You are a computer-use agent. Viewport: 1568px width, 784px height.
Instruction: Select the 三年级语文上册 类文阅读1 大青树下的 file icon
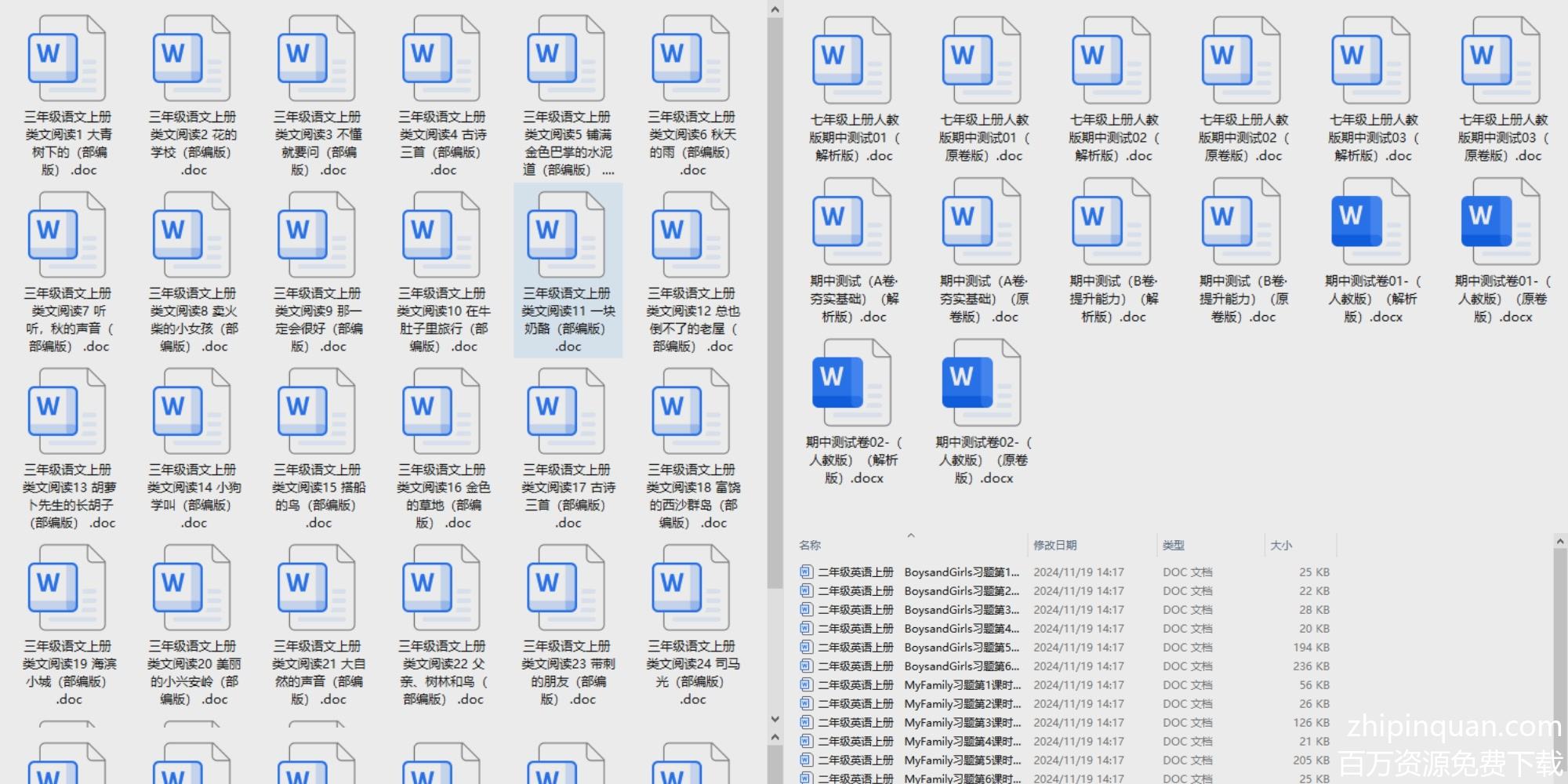pyautogui.click(x=67, y=60)
